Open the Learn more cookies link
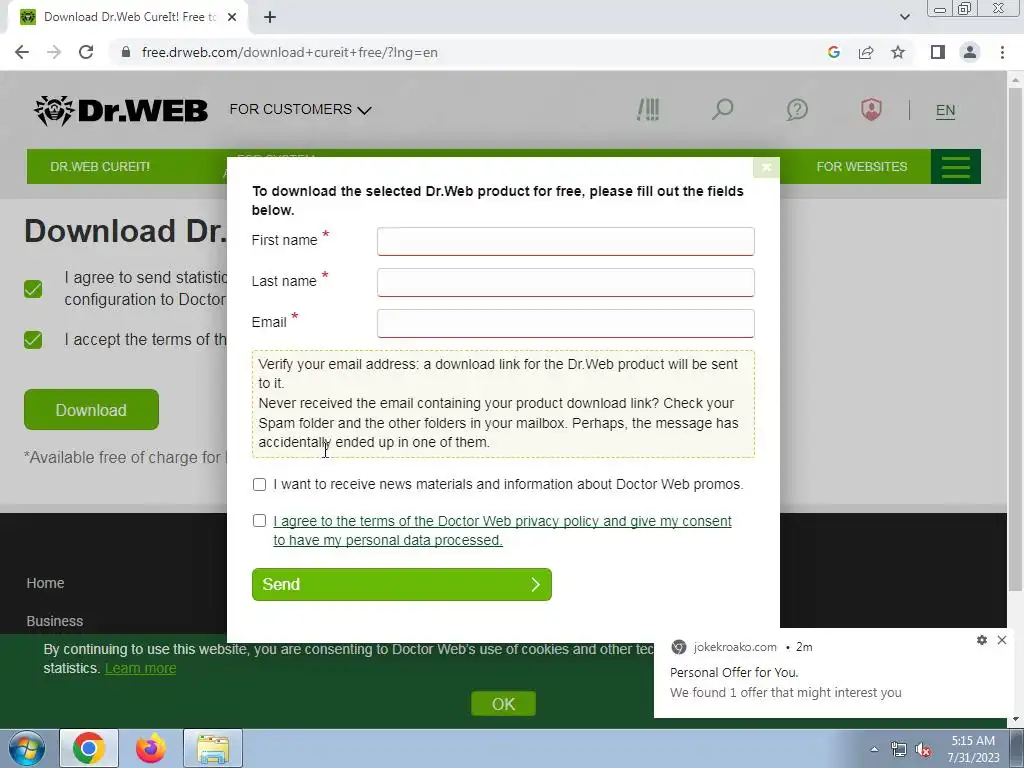 pos(140,668)
